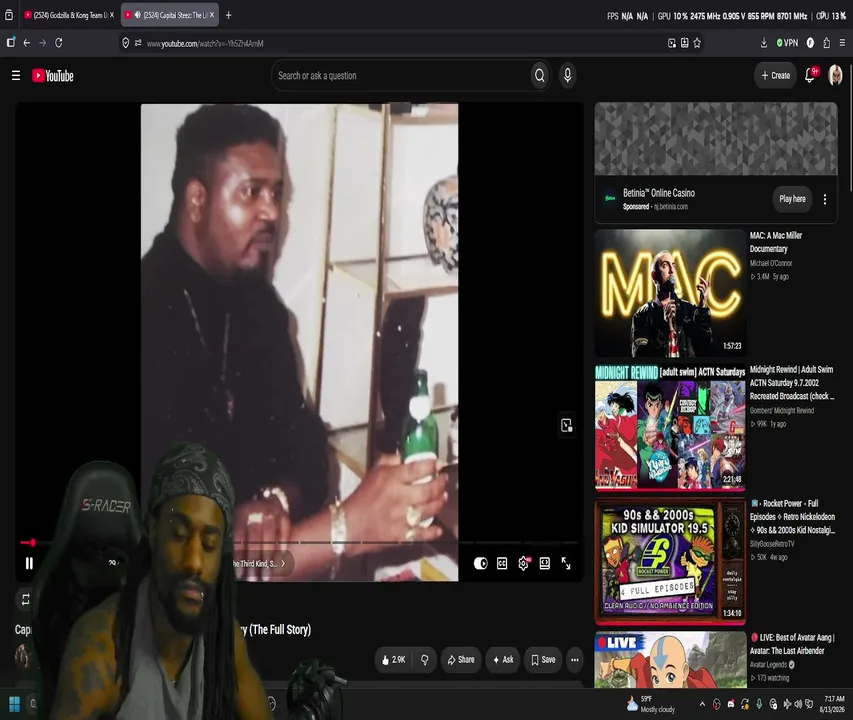Open the notifications bell

(809, 75)
